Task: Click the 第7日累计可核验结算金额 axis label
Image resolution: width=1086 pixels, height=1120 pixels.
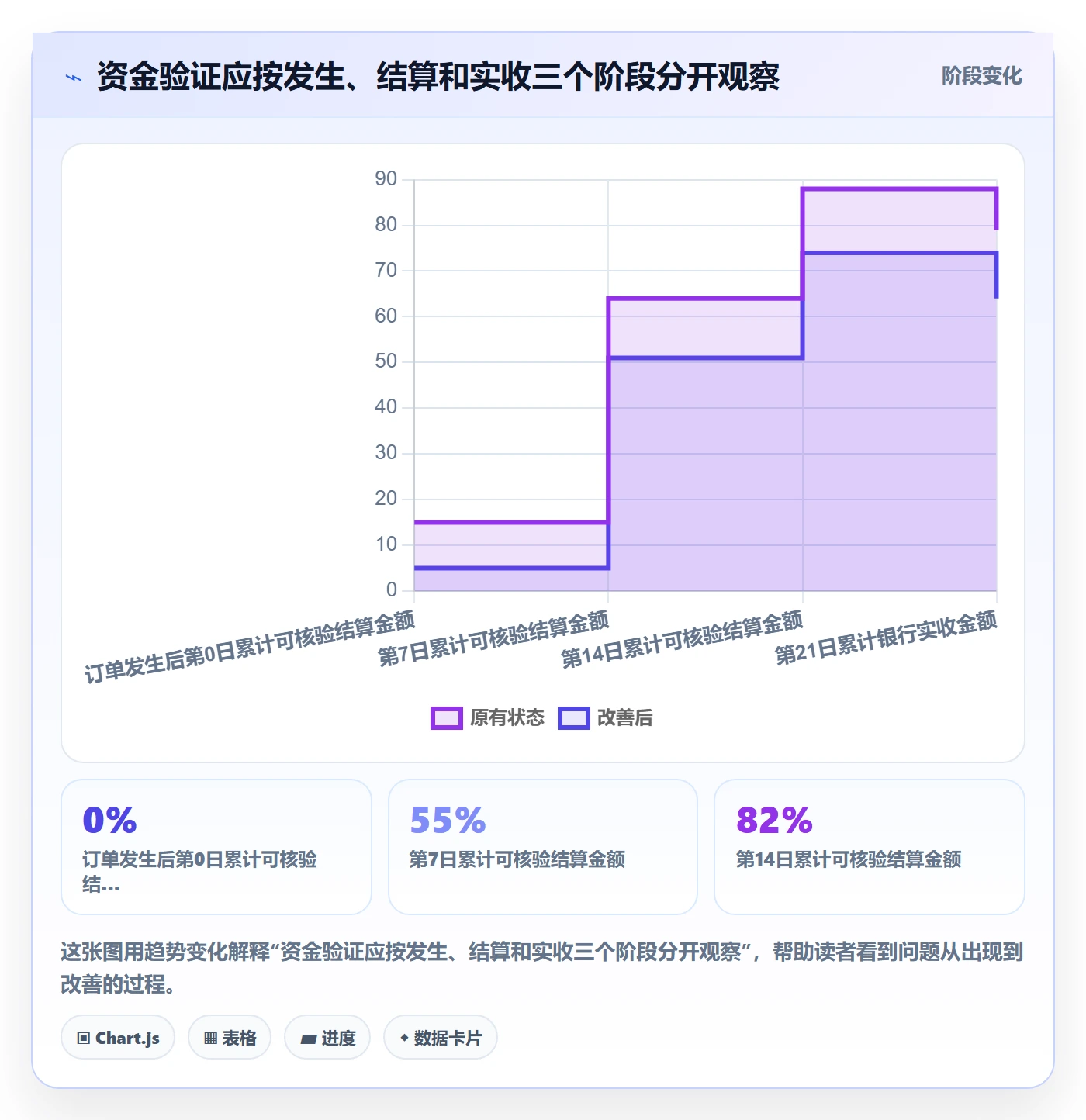Action: [493, 638]
